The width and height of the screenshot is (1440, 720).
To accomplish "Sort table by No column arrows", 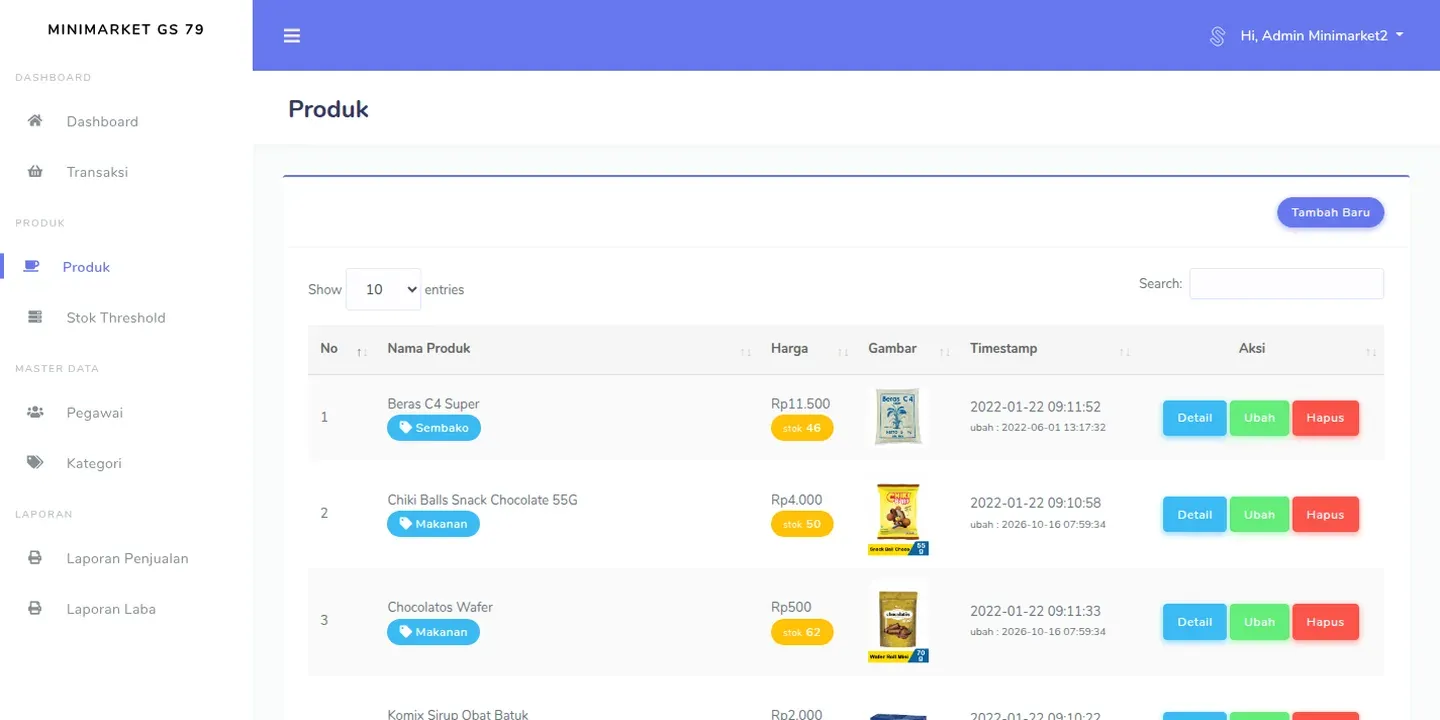I will click(362, 352).
